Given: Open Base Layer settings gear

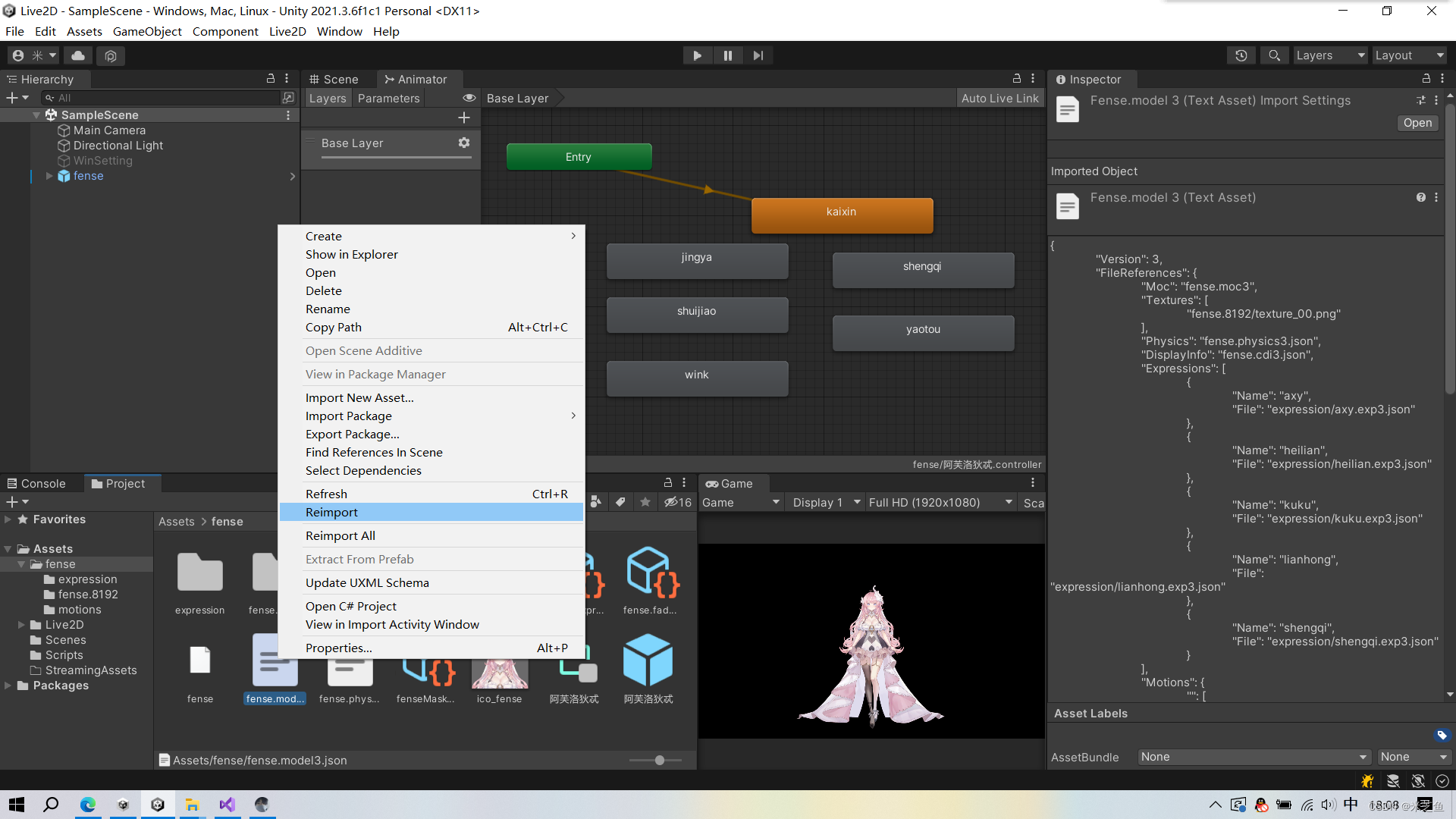Looking at the screenshot, I should 464,143.
